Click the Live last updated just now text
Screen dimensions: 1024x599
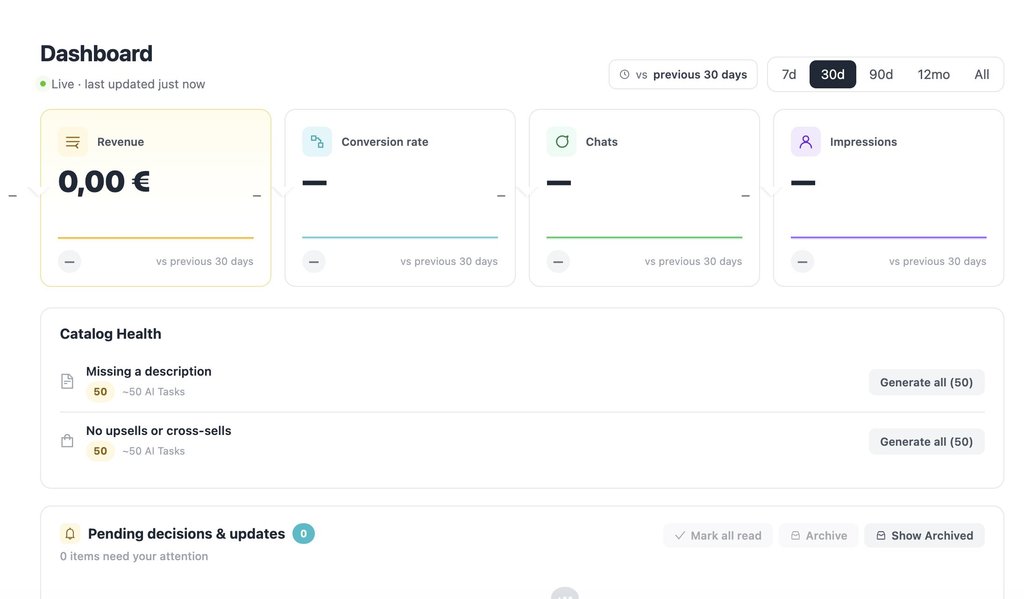tap(128, 84)
